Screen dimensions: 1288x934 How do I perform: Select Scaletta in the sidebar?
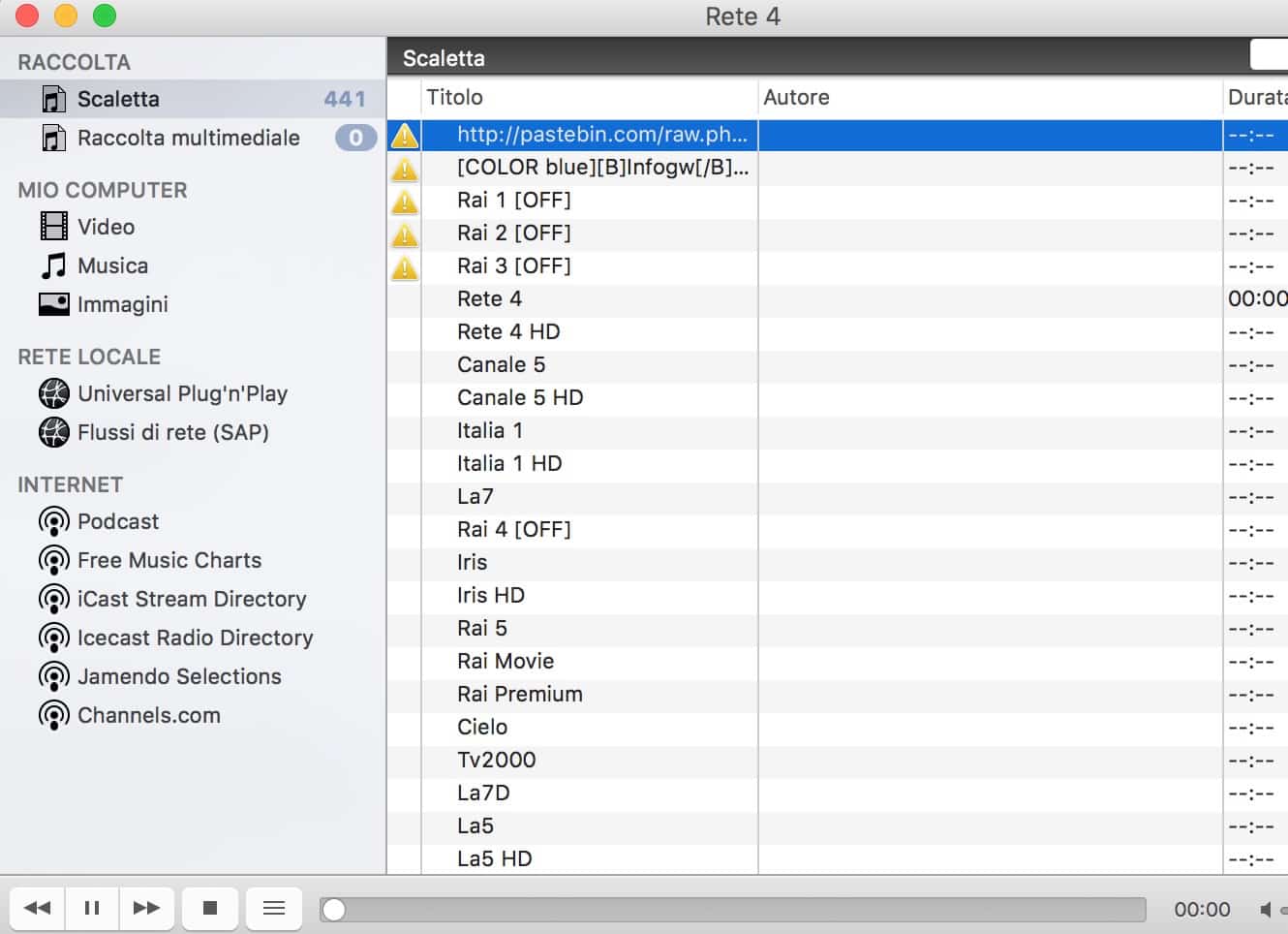click(x=118, y=99)
